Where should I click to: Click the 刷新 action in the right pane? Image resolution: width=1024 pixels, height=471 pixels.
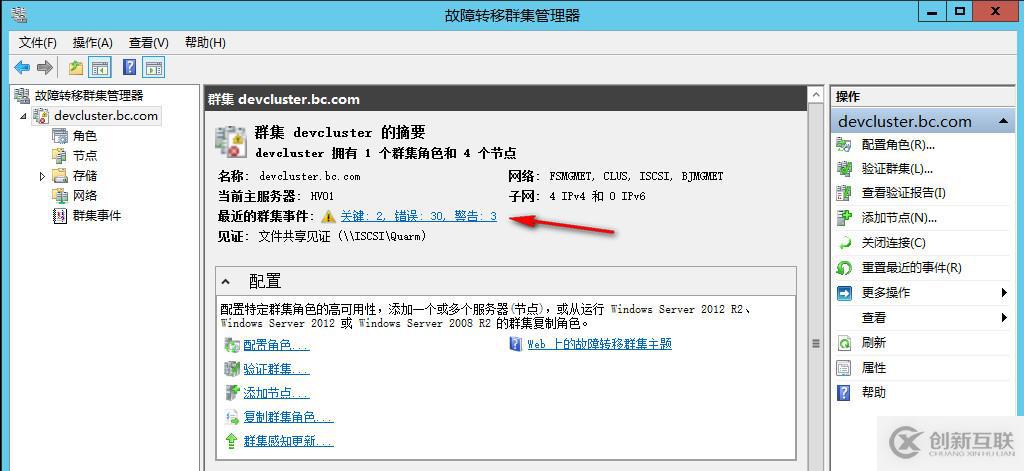pyautogui.click(x=874, y=343)
